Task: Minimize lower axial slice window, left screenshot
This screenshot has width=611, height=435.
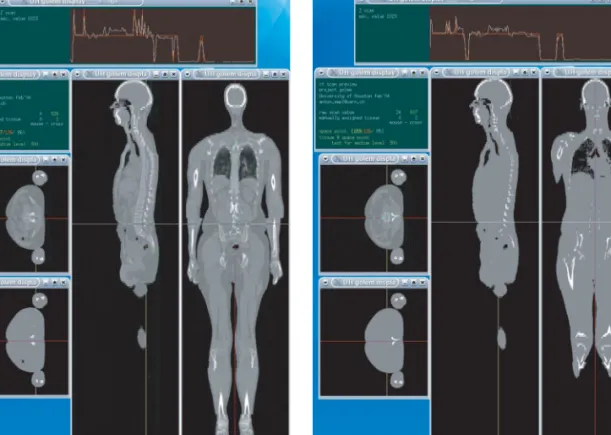Action: coord(46,282)
